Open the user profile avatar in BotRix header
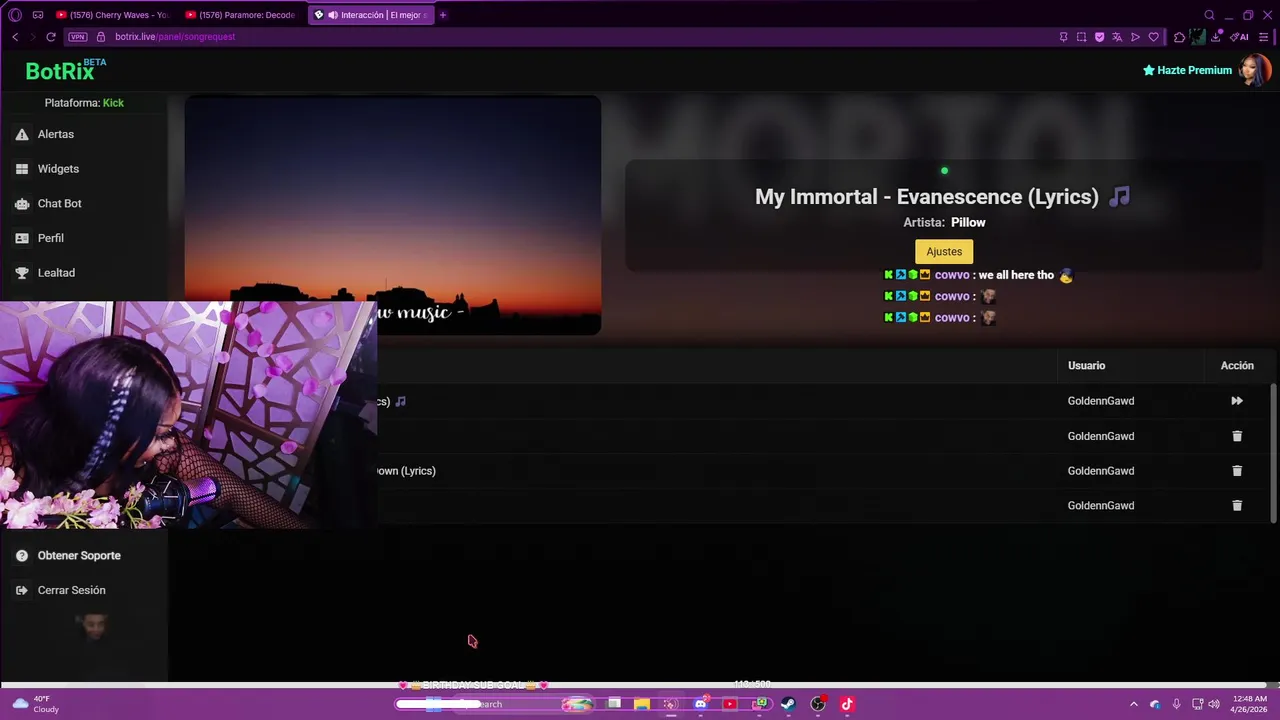The image size is (1280, 720). pyautogui.click(x=1255, y=70)
